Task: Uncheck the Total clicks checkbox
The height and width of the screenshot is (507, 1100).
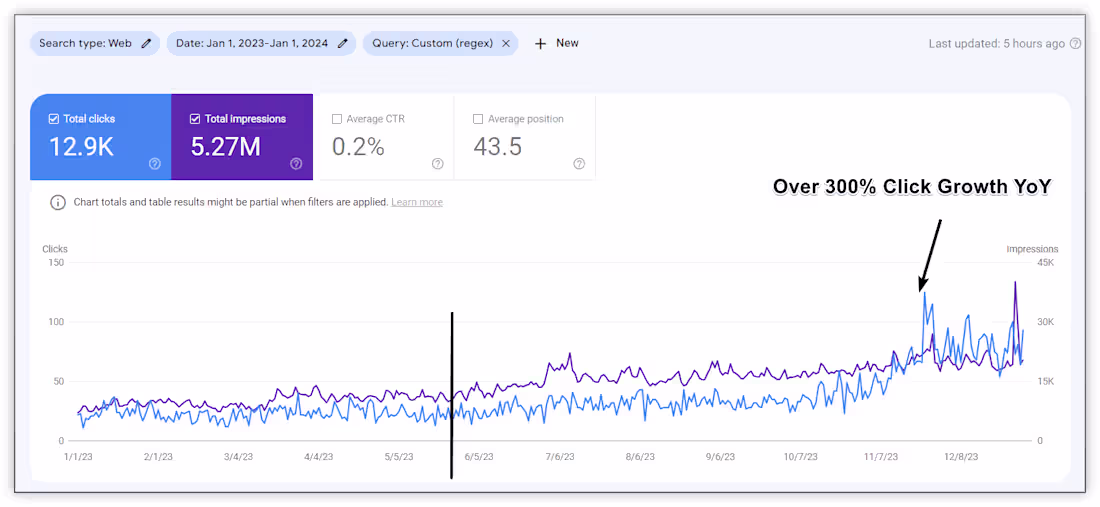Action: [x=54, y=119]
